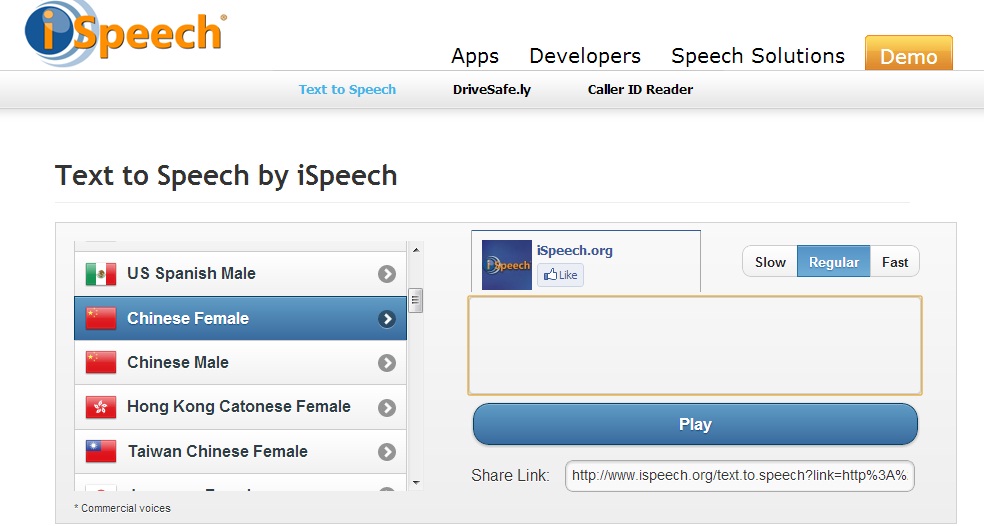984x526 pixels.
Task: Like iSpeech.org with the thumbs-up button
Action: [560, 275]
